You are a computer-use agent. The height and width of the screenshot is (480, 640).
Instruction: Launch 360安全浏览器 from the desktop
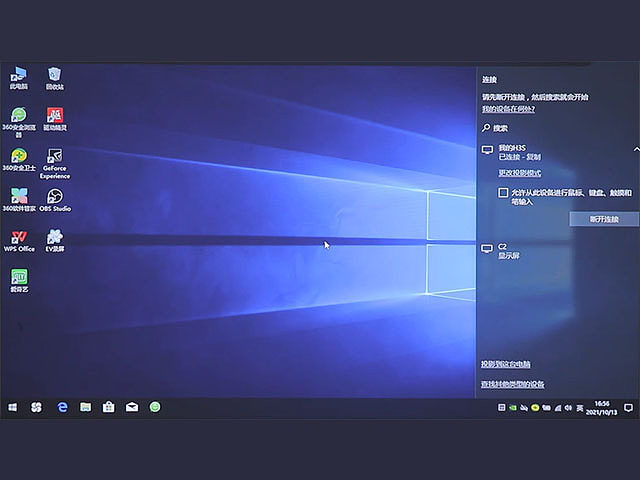coord(19,122)
